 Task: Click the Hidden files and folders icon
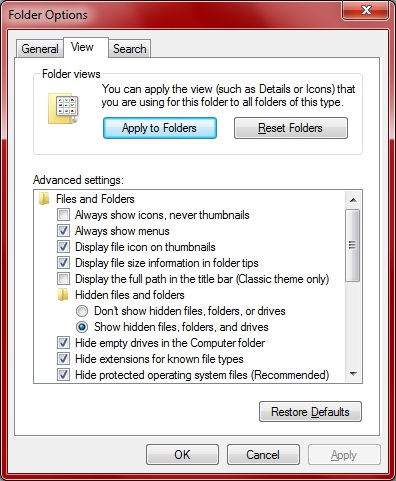63,295
